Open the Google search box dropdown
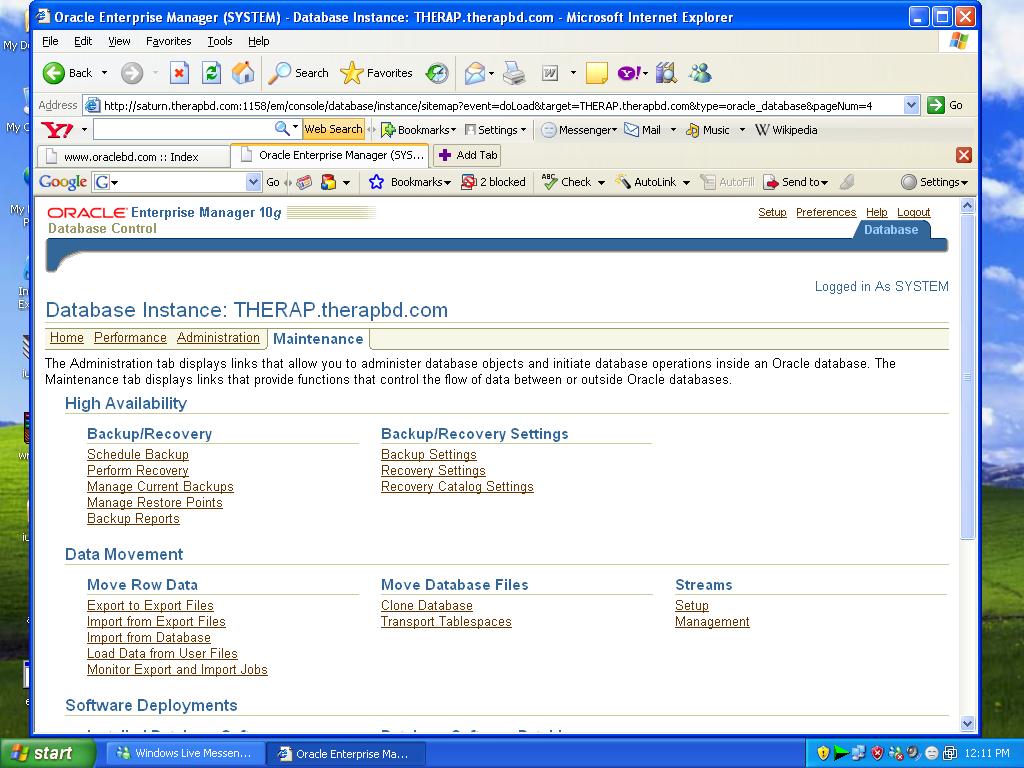This screenshot has width=1024, height=768. [253, 182]
